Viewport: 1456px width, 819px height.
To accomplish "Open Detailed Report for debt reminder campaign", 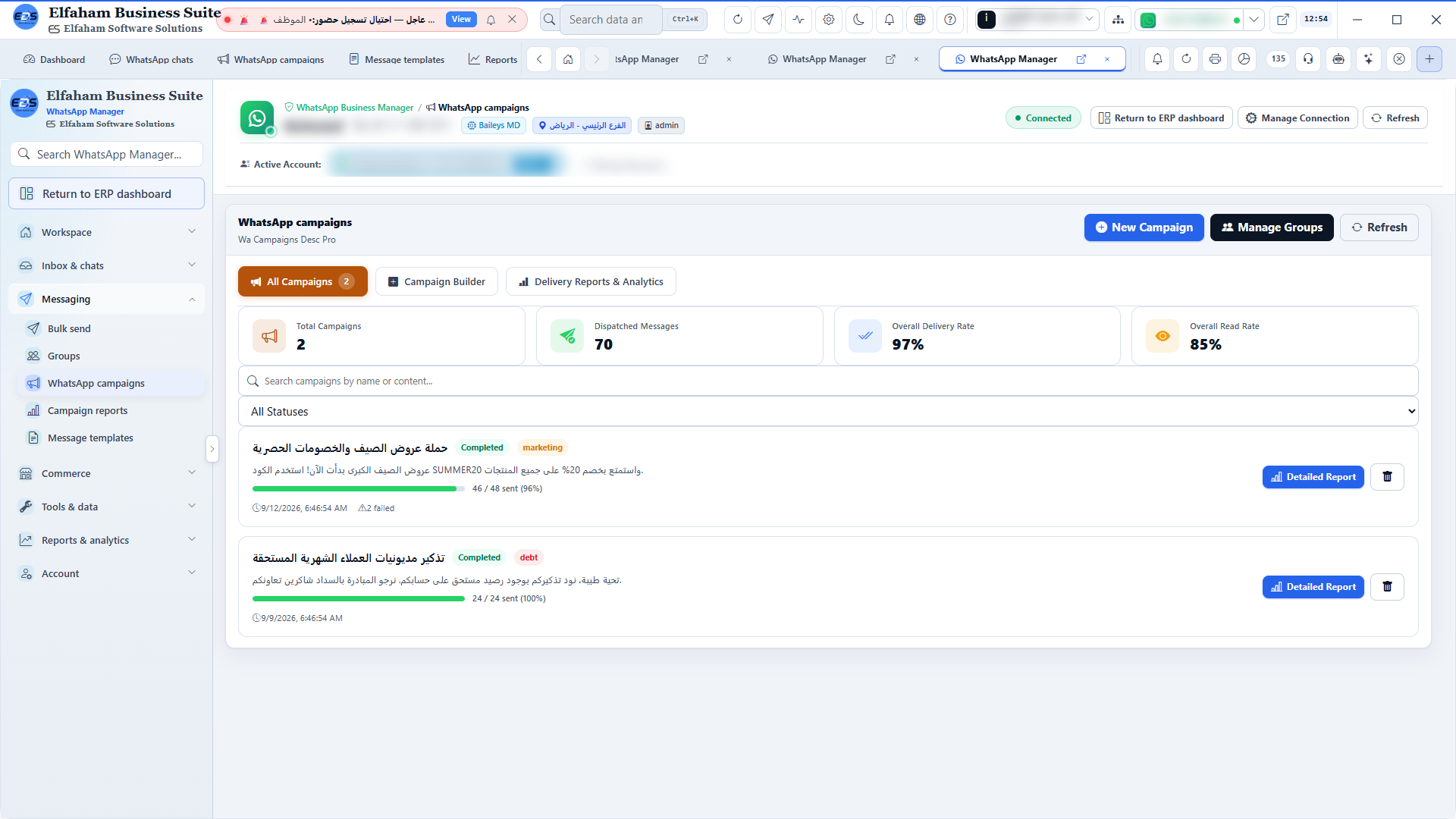I will tap(1313, 587).
